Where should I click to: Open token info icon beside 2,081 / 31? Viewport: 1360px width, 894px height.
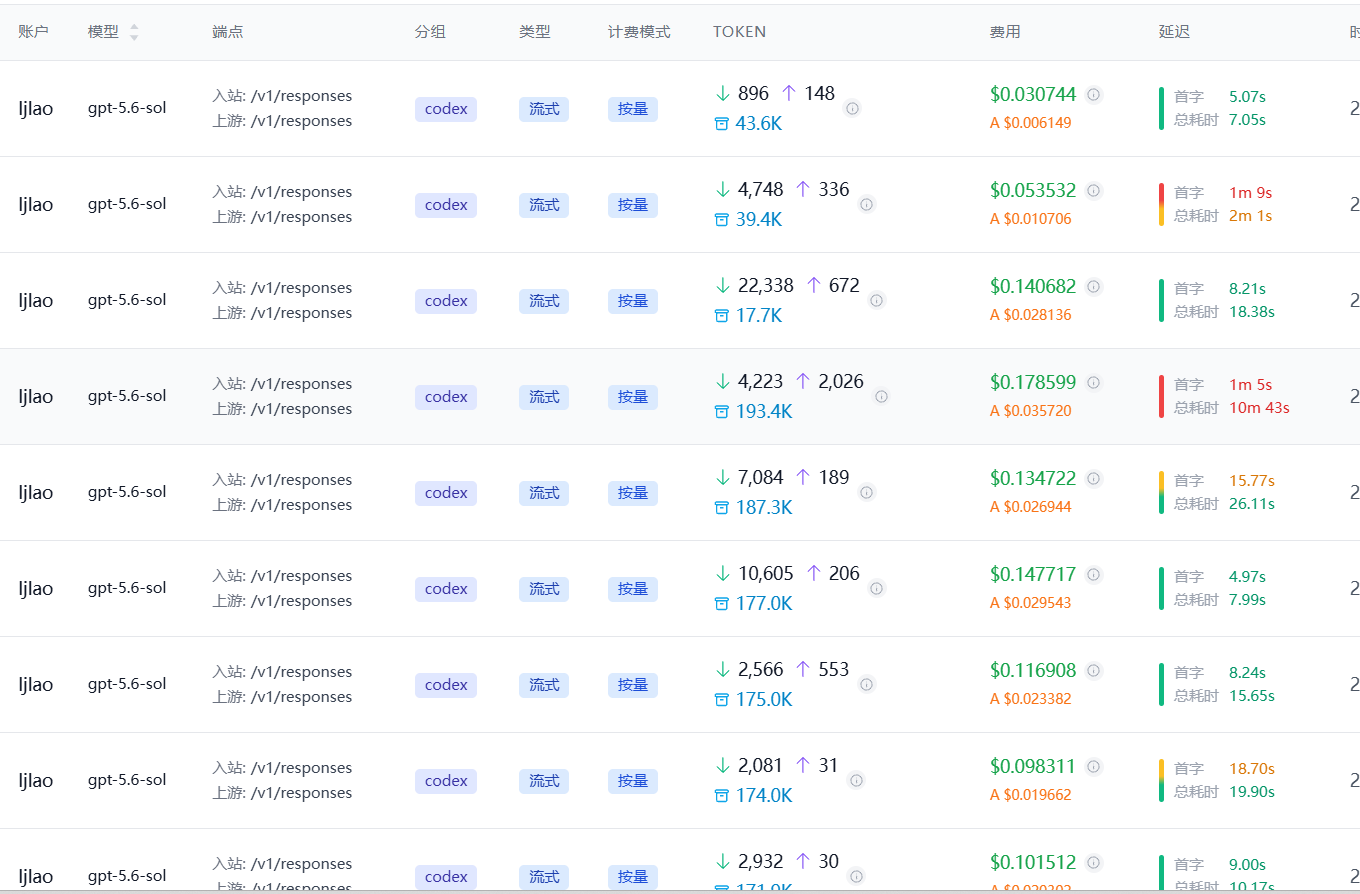pyautogui.click(x=856, y=781)
